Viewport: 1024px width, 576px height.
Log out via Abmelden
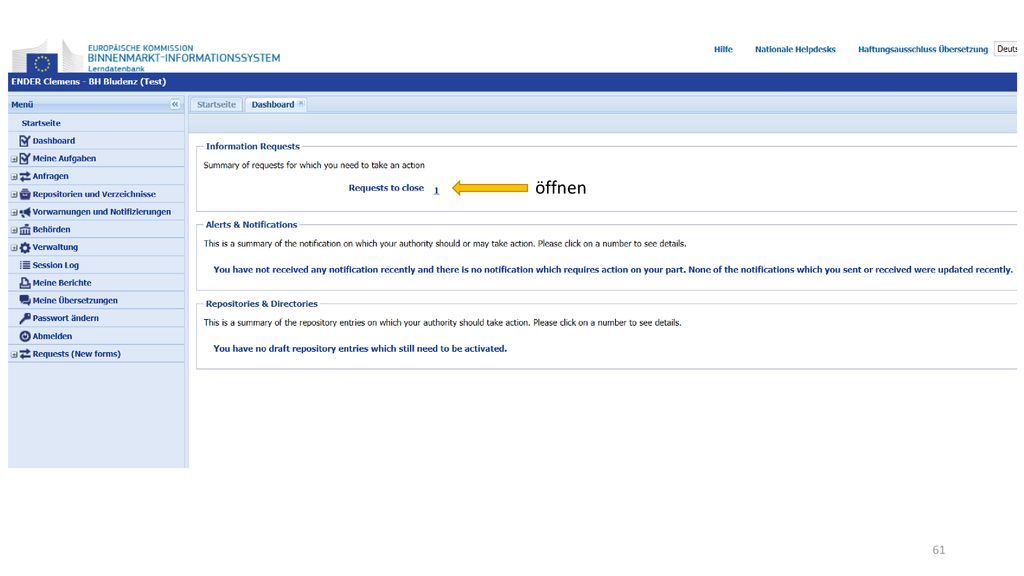(52, 336)
